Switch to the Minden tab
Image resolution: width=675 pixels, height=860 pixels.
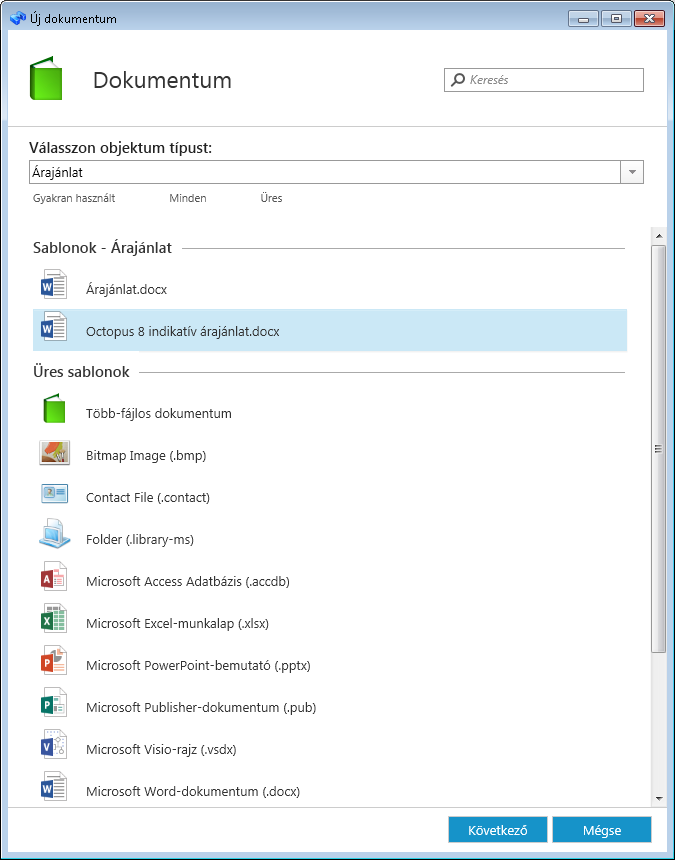pyautogui.click(x=188, y=199)
